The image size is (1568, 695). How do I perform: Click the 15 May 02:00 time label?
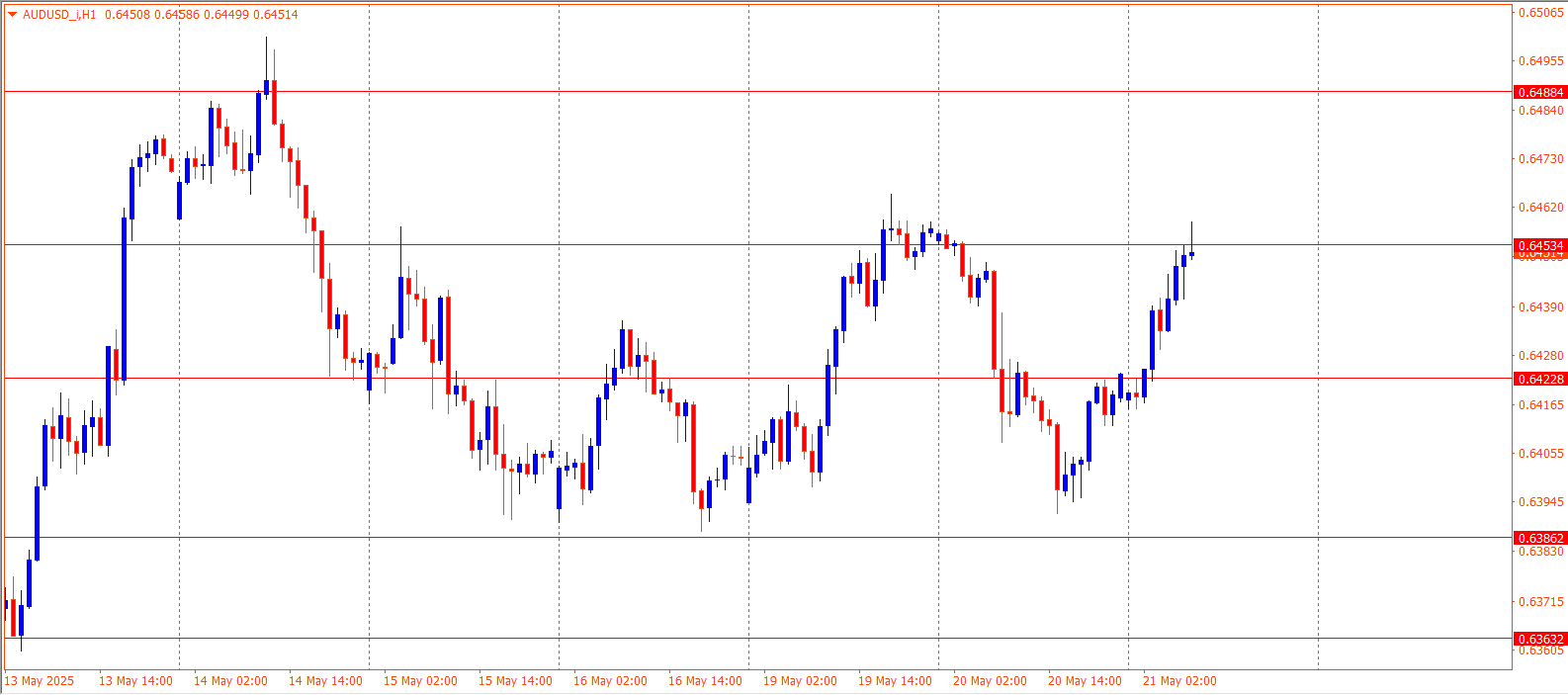pos(420,681)
